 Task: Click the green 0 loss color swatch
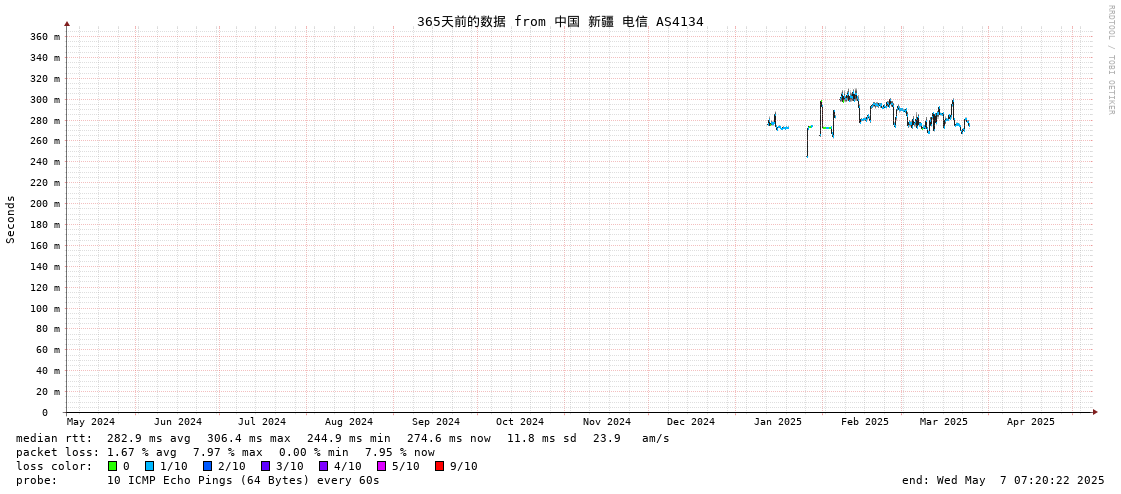(x=112, y=466)
